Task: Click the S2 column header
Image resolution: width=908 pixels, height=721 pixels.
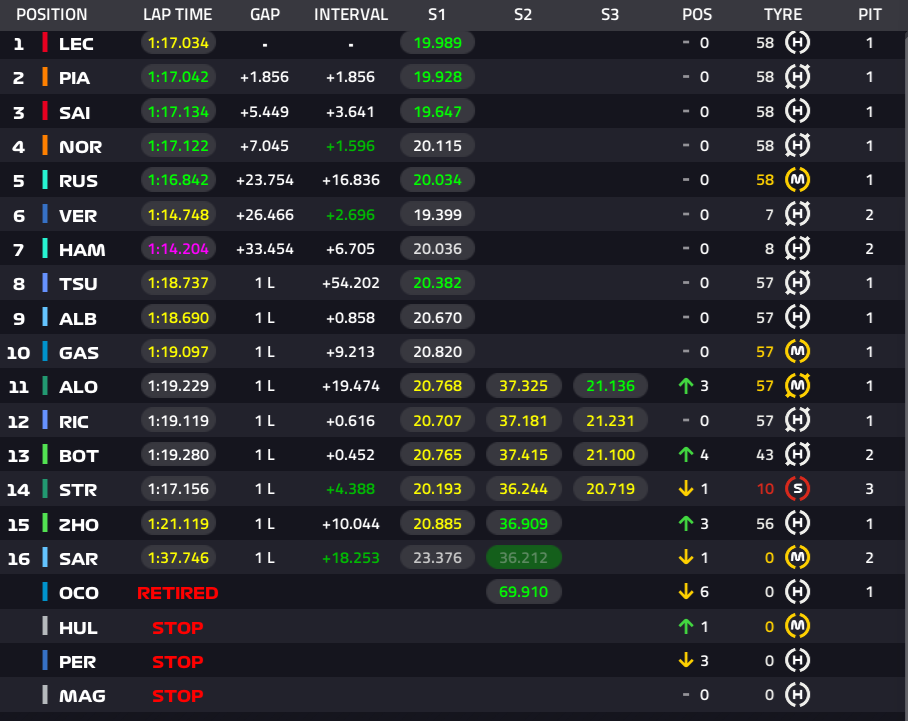Action: (523, 14)
